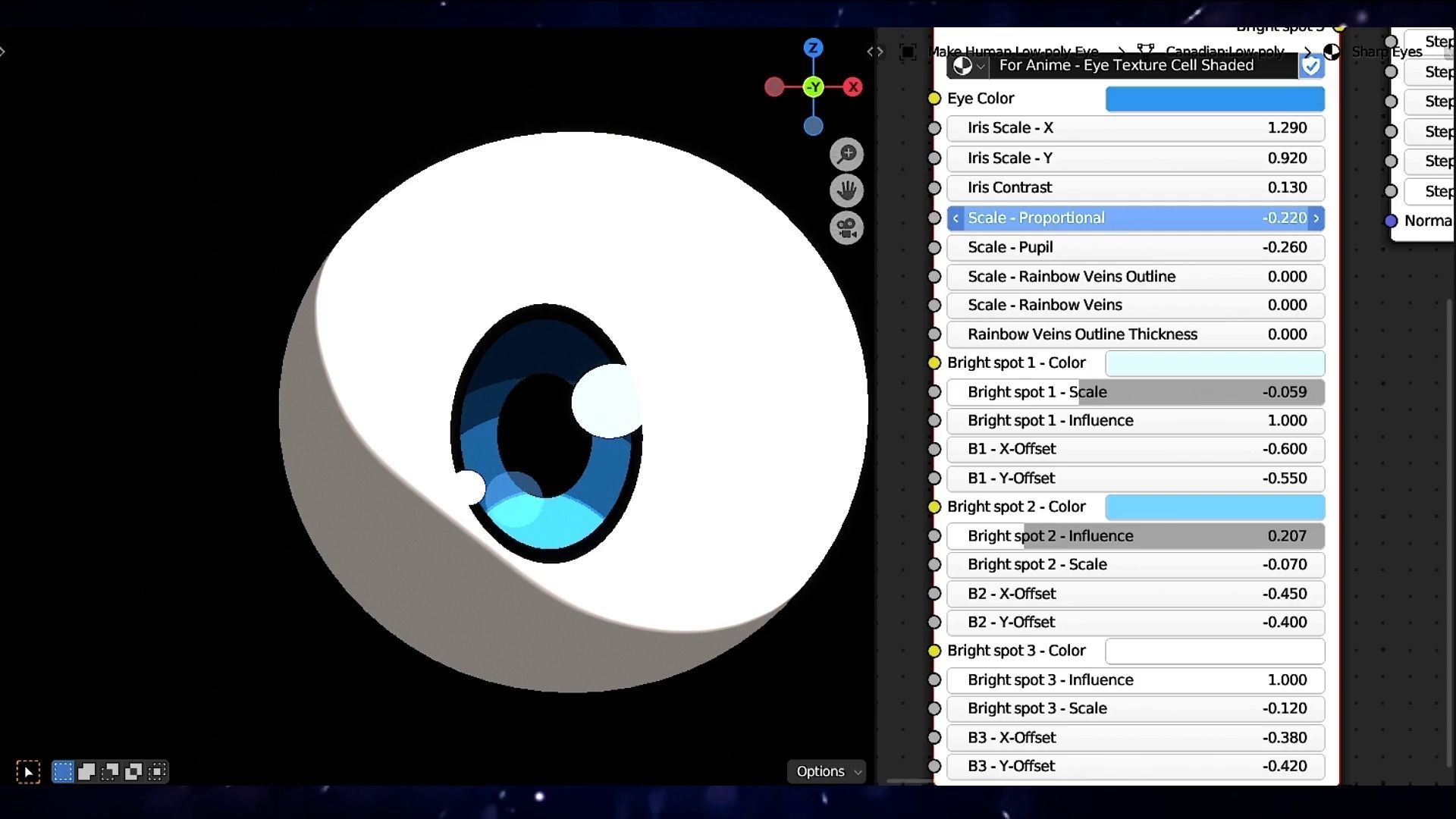Click the Eye Color swatch

1215,99
